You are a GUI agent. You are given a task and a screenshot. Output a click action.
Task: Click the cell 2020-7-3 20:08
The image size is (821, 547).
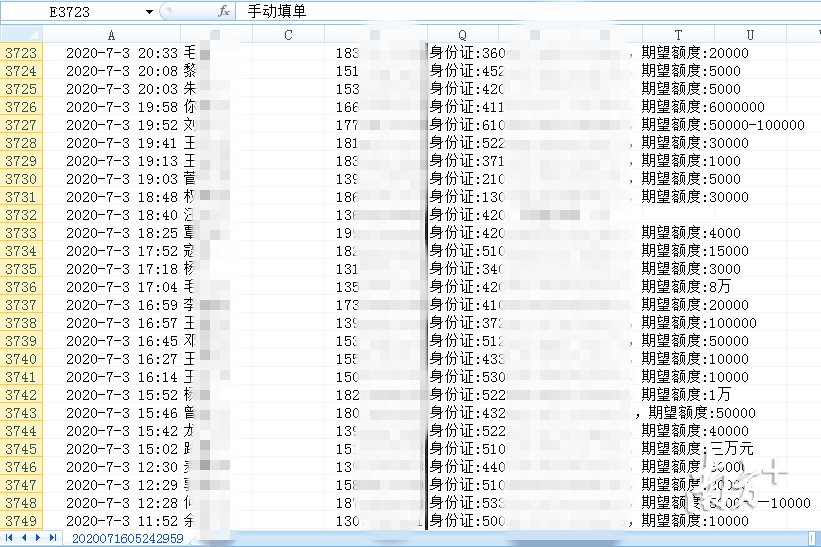click(x=112, y=71)
